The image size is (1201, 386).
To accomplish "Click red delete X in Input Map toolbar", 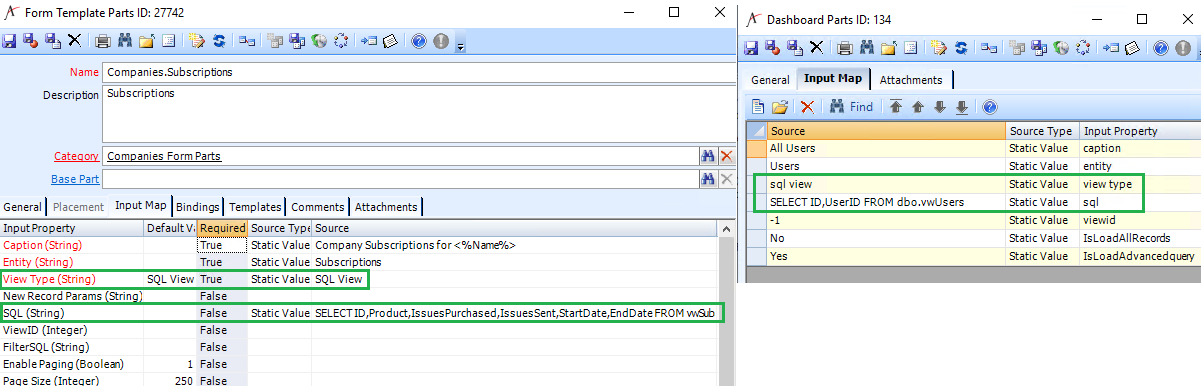I will pyautogui.click(x=808, y=107).
